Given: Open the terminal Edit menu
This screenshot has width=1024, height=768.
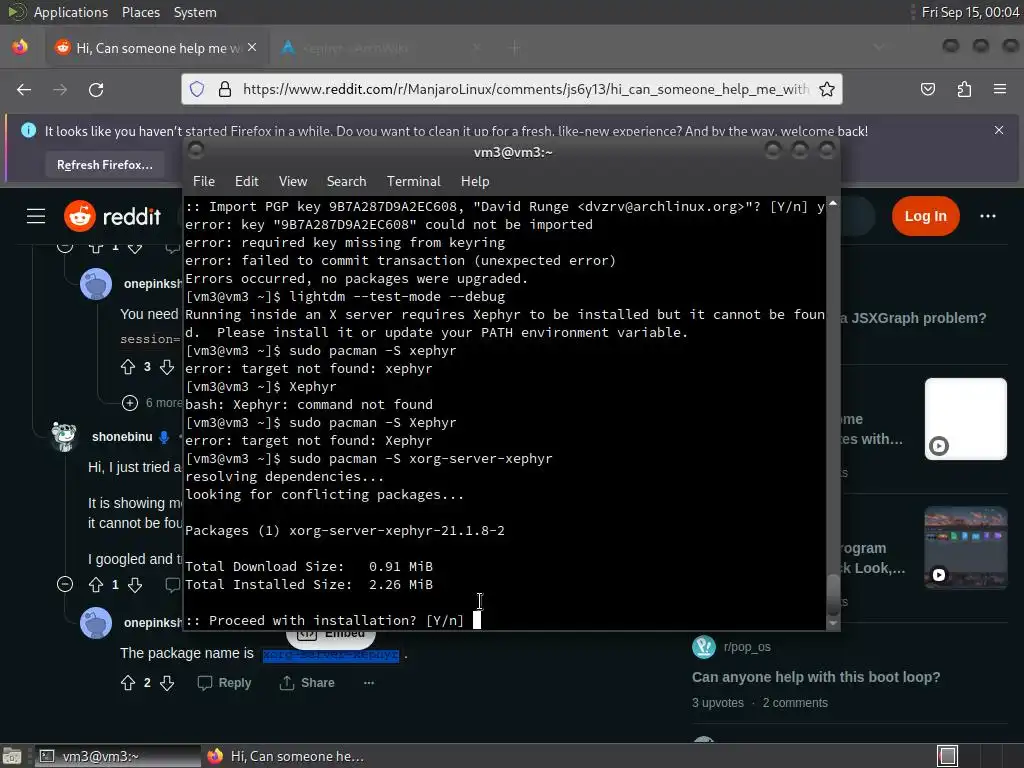Looking at the screenshot, I should tap(247, 182).
